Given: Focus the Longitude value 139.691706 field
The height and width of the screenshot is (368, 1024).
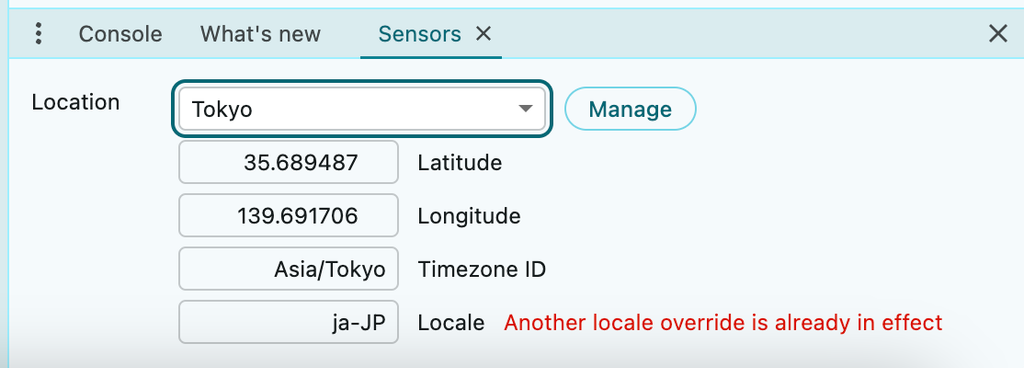Looking at the screenshot, I should point(288,215).
